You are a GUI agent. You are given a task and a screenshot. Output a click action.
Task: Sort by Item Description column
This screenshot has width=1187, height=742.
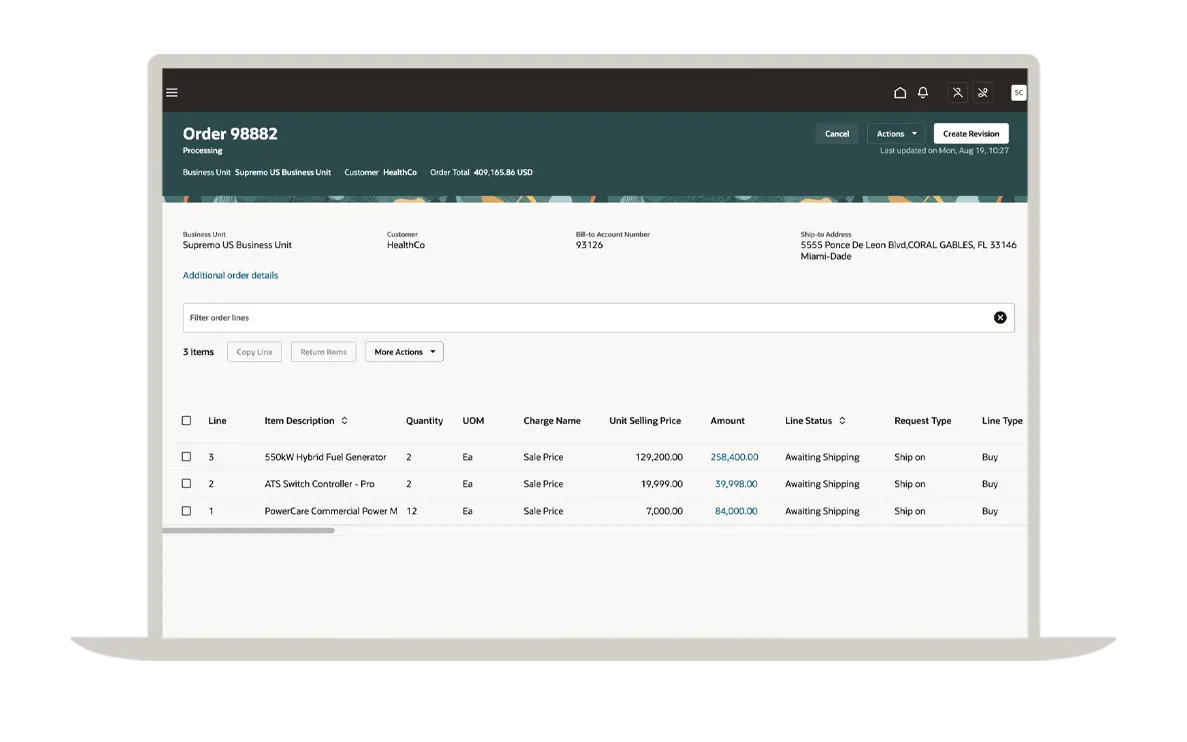coord(344,421)
